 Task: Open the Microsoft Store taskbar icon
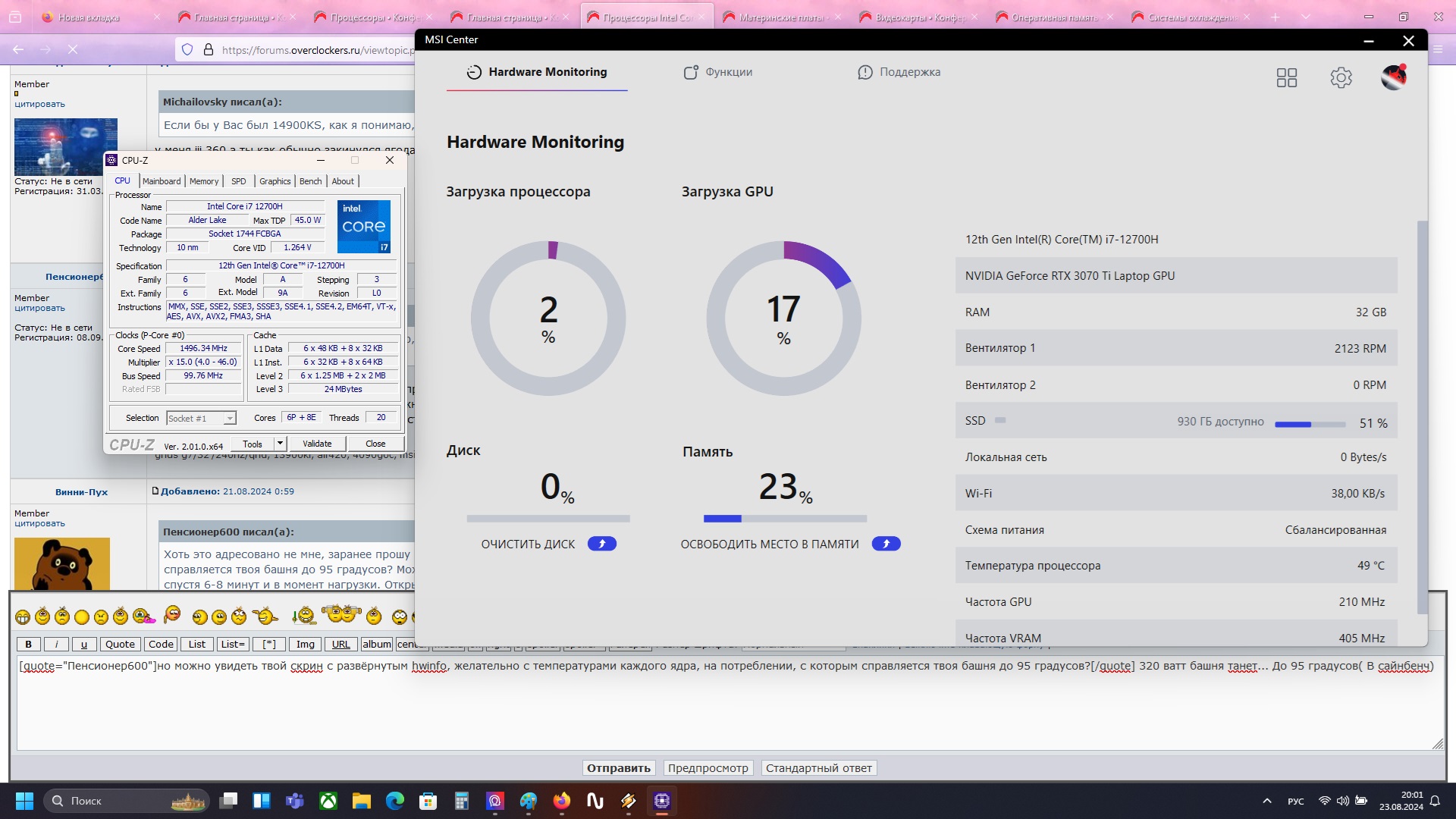coord(428,801)
